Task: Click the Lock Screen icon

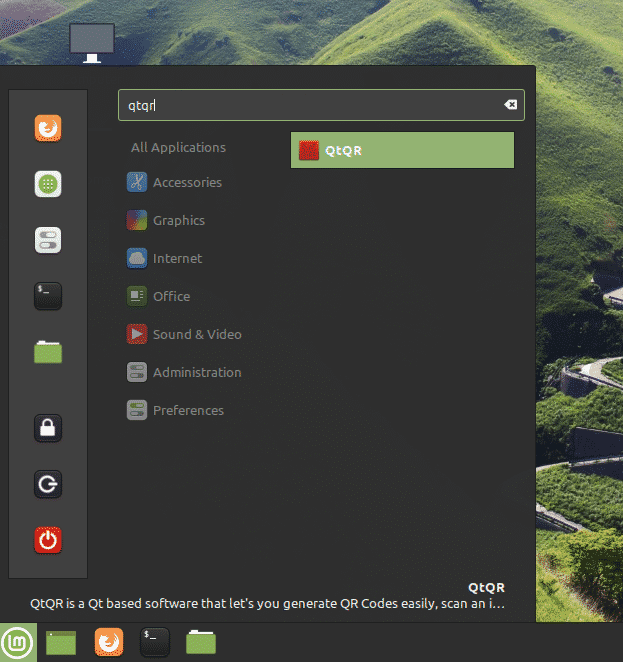Action: click(x=48, y=428)
